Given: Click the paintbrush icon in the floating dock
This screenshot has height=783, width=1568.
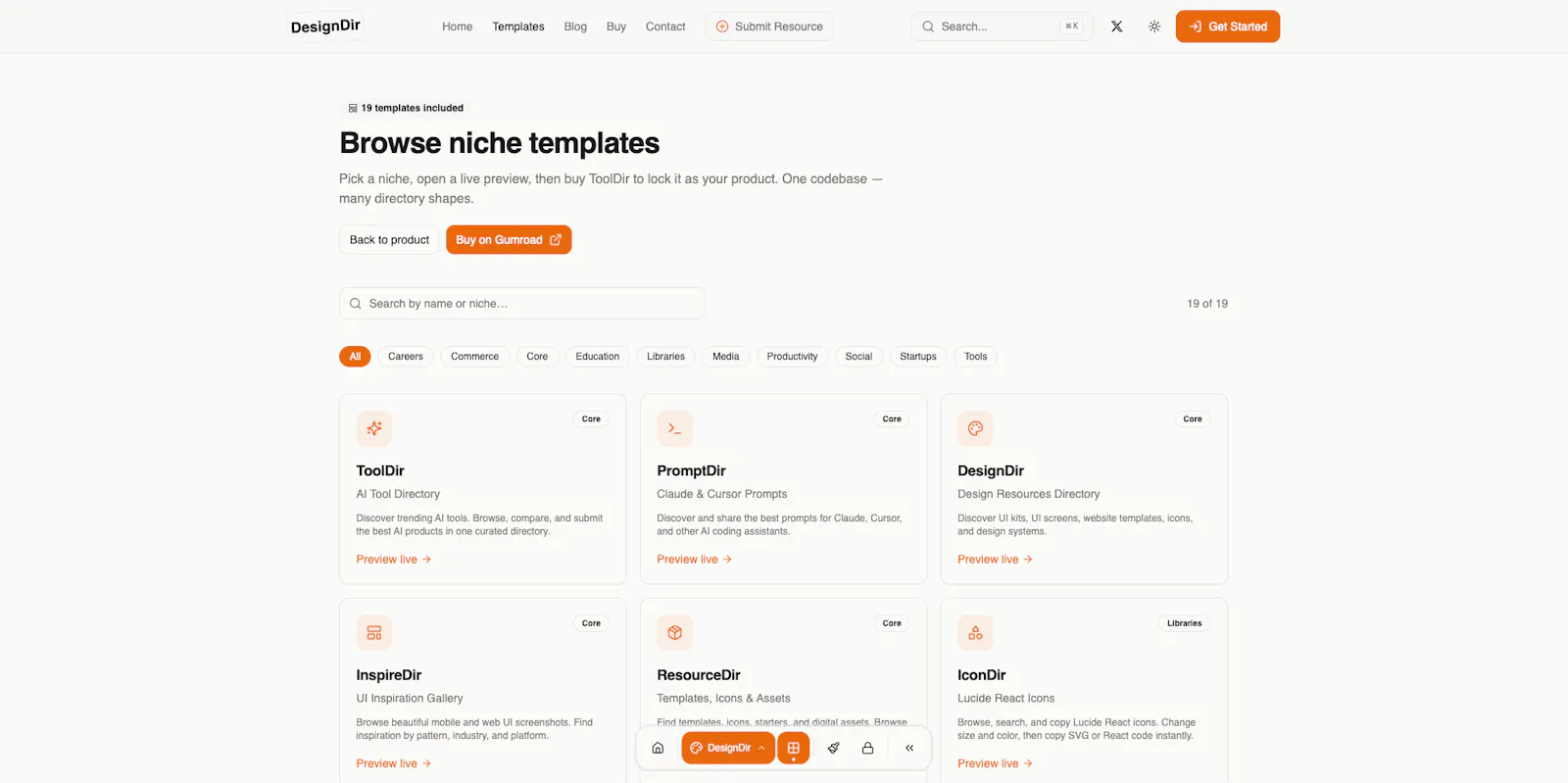Looking at the screenshot, I should click(833, 748).
